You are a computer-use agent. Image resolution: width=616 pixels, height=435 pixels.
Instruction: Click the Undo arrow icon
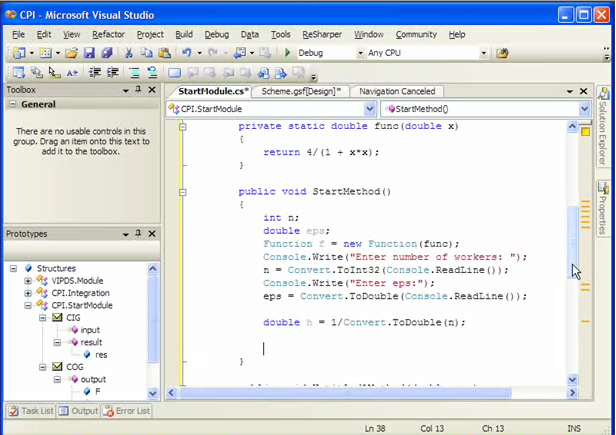186,53
